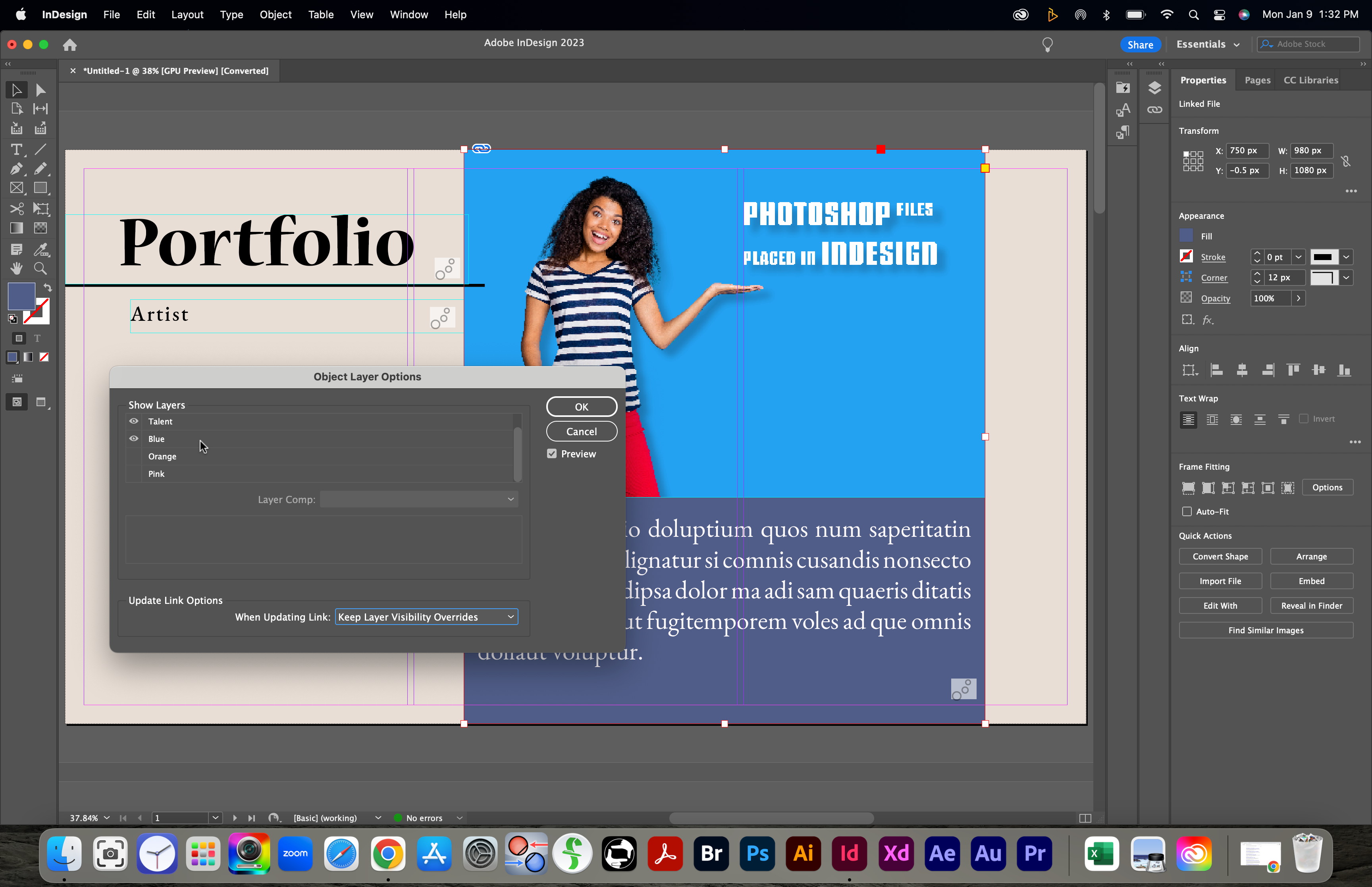Click the Share button
Screen dimensions: 1372x887
1140,44
